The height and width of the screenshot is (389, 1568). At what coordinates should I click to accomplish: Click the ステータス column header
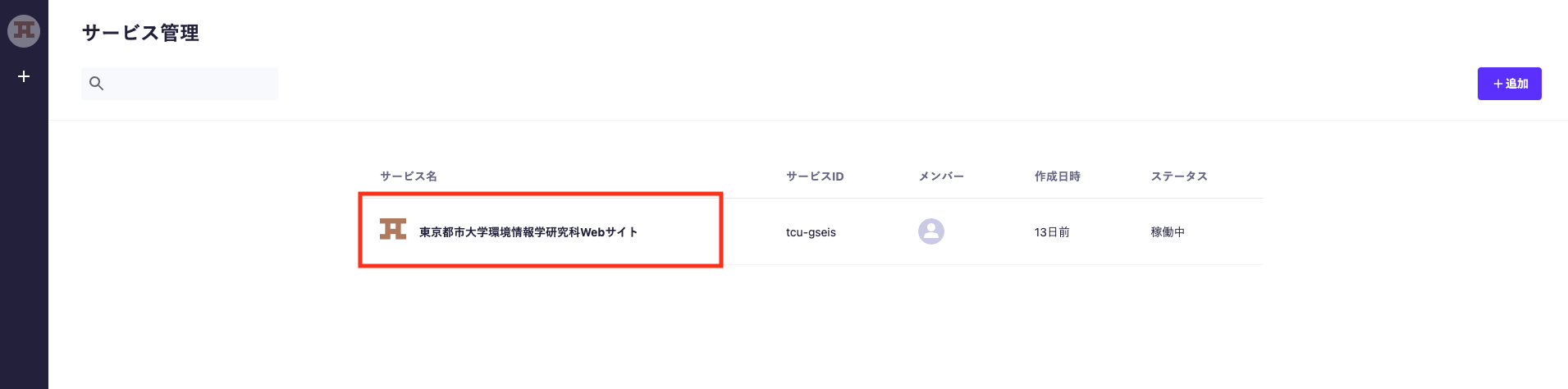click(x=1179, y=176)
